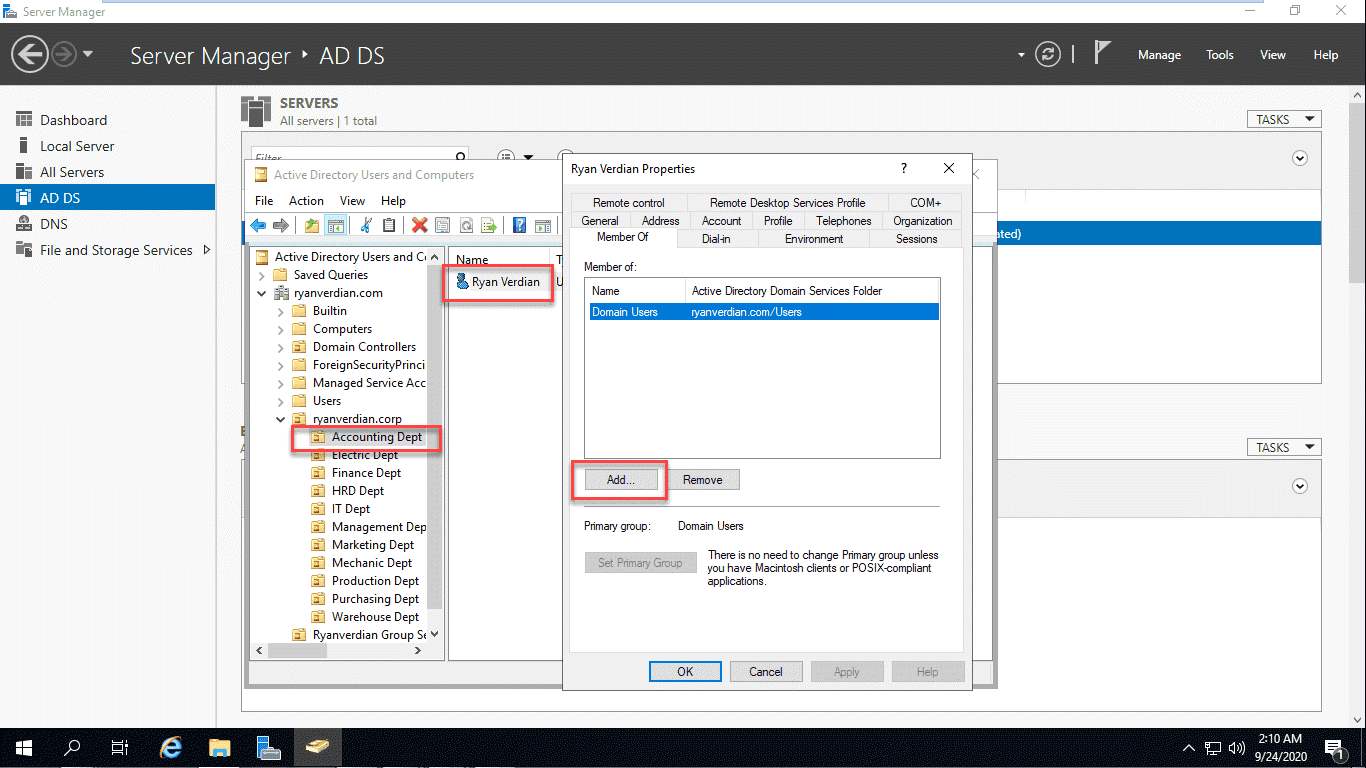Click the Add... button

click(620, 480)
